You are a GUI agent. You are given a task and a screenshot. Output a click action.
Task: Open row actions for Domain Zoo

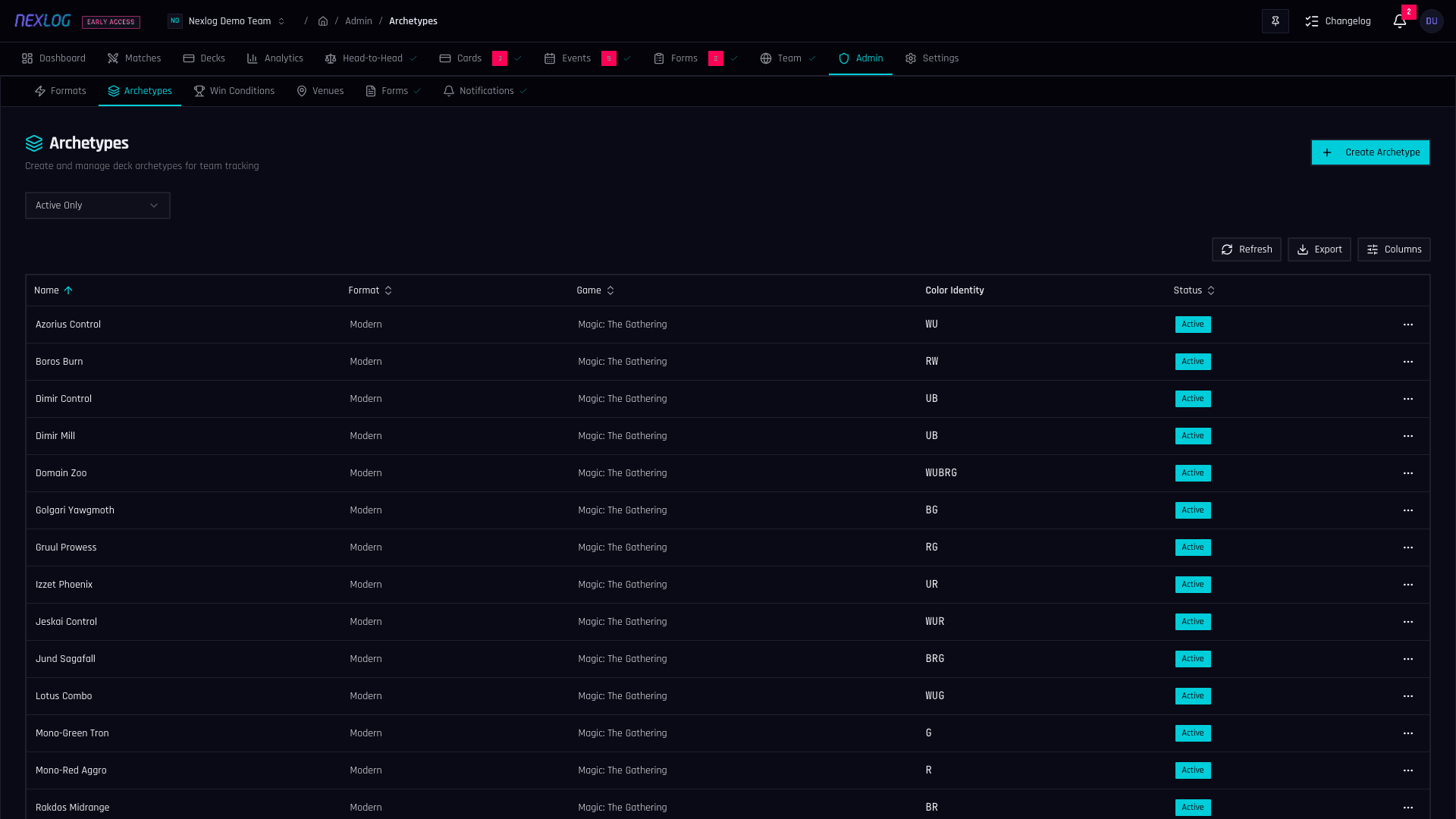point(1408,473)
